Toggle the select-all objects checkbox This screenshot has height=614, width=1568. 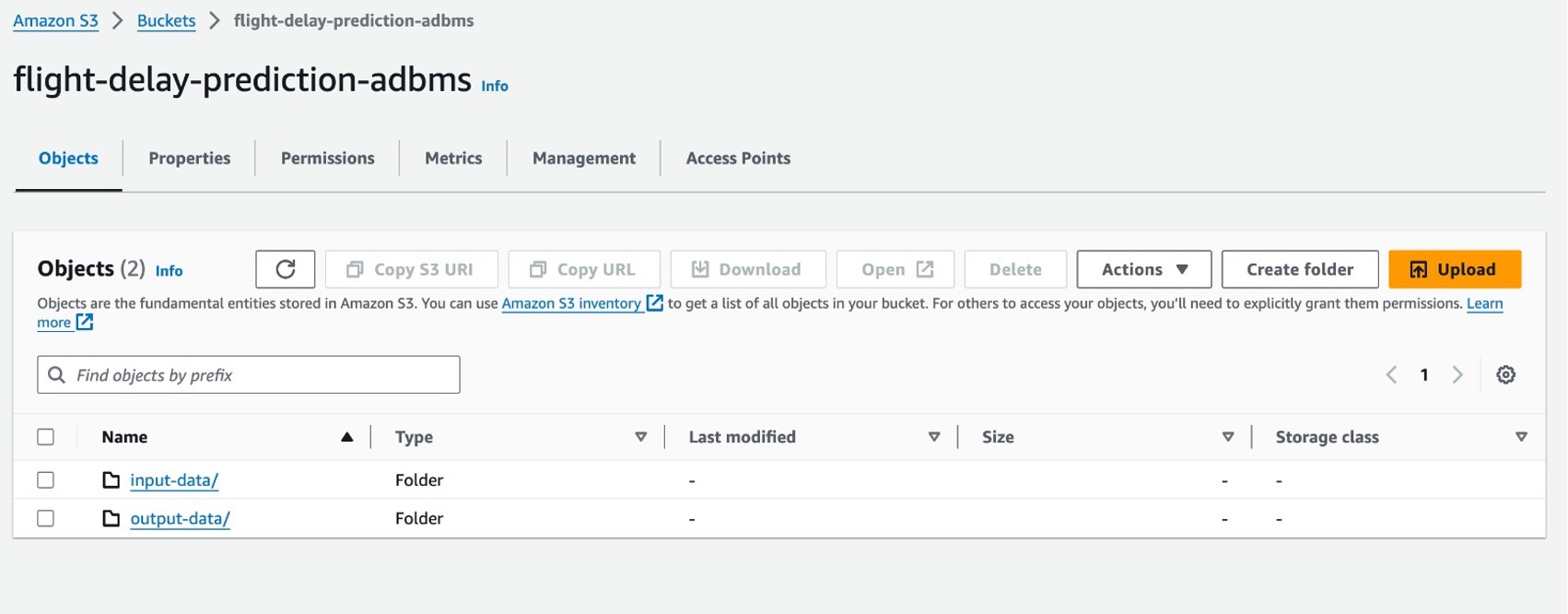tap(45, 437)
